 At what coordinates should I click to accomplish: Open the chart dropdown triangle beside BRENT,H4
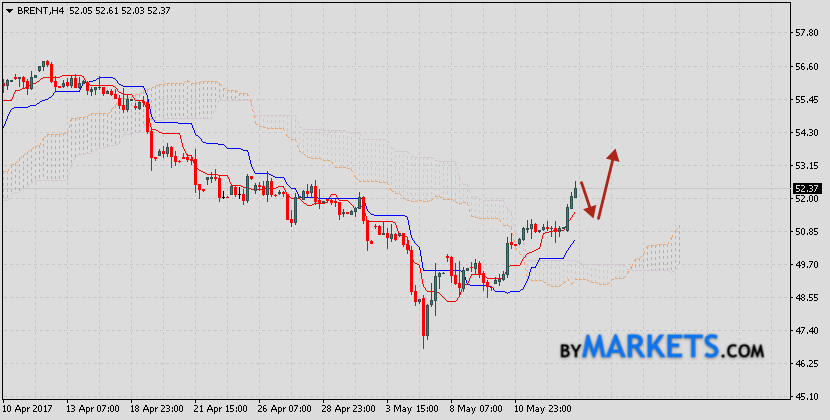pyautogui.click(x=9, y=8)
